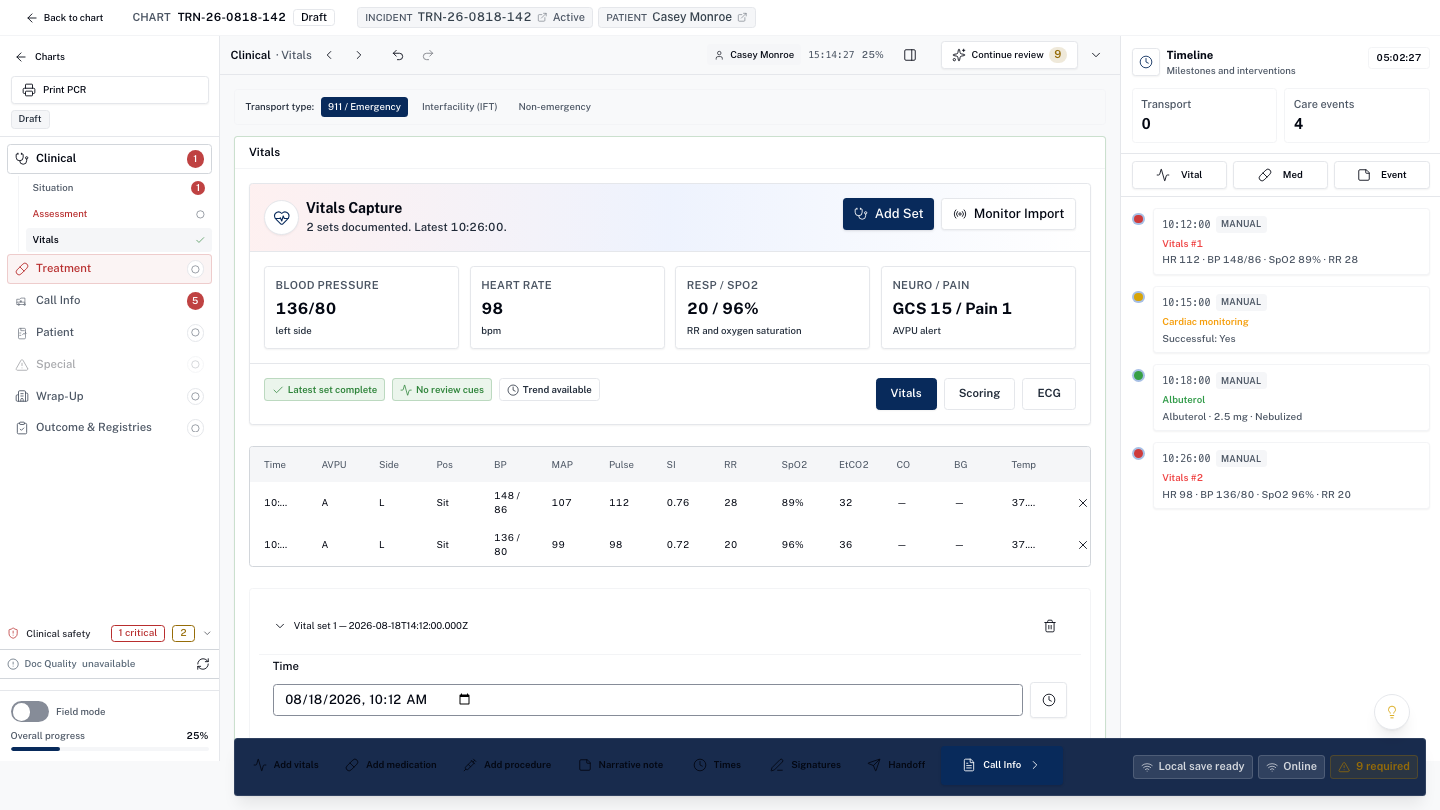Toggle Field mode switch

click(x=30, y=711)
